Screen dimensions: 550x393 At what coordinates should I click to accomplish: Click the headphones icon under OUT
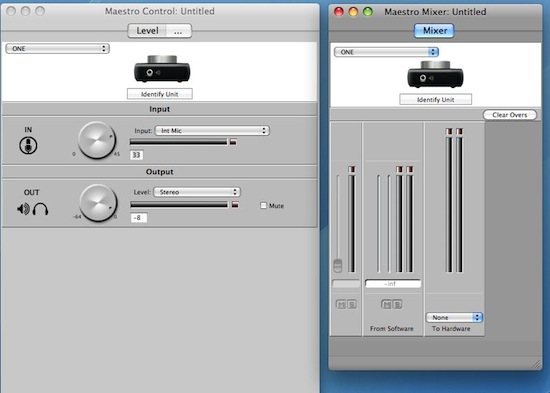click(x=40, y=209)
